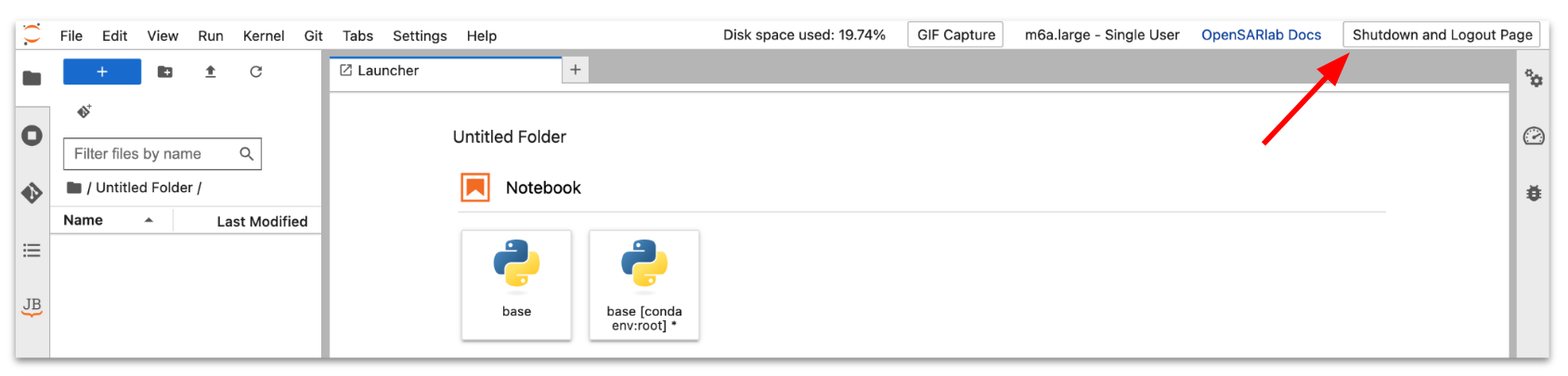The height and width of the screenshot is (376, 1568).
Task: Open the OpenSARlab Docs link
Action: [x=1261, y=34]
